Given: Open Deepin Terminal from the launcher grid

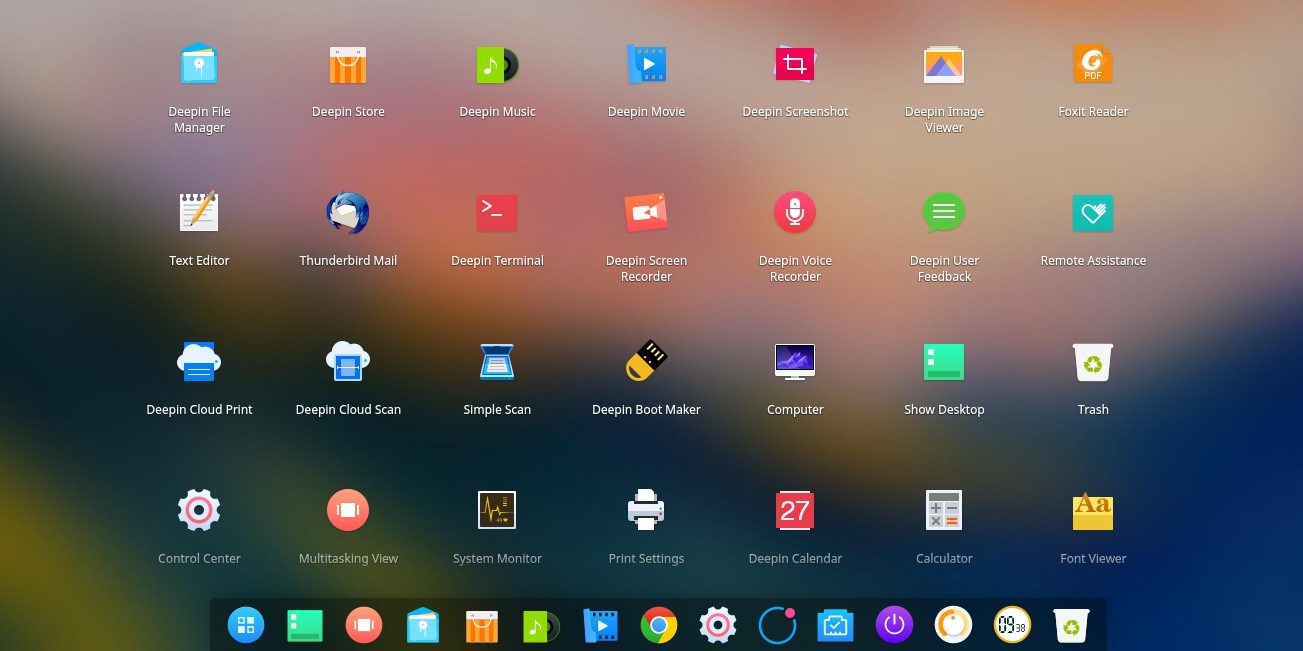Looking at the screenshot, I should point(497,214).
